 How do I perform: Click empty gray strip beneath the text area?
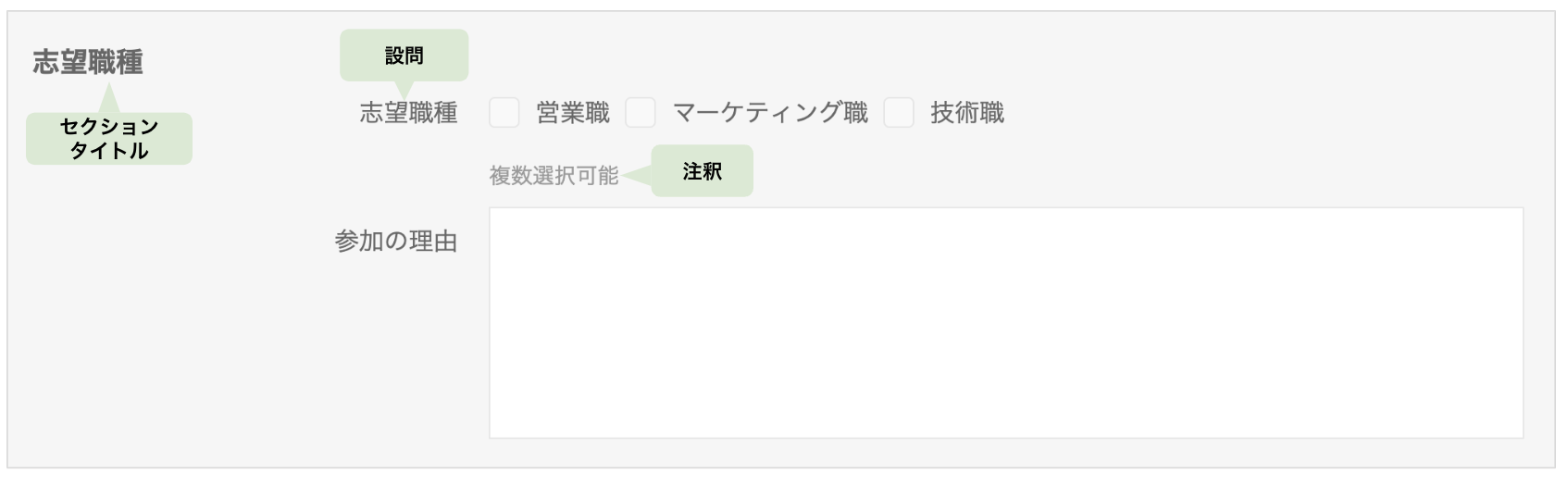point(1005,453)
